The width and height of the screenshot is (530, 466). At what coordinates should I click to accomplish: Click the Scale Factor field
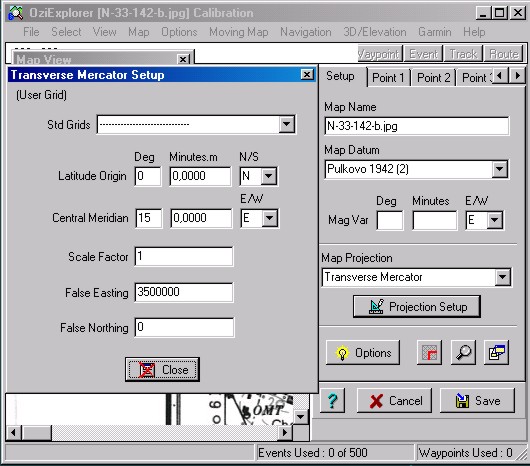184,256
